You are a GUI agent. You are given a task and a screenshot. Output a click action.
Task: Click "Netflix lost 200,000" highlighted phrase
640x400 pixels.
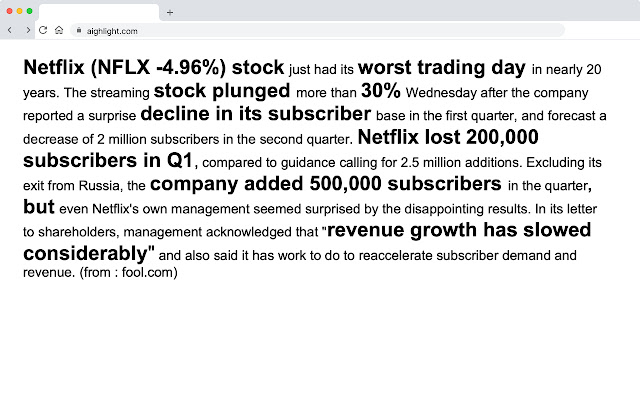pos(448,137)
